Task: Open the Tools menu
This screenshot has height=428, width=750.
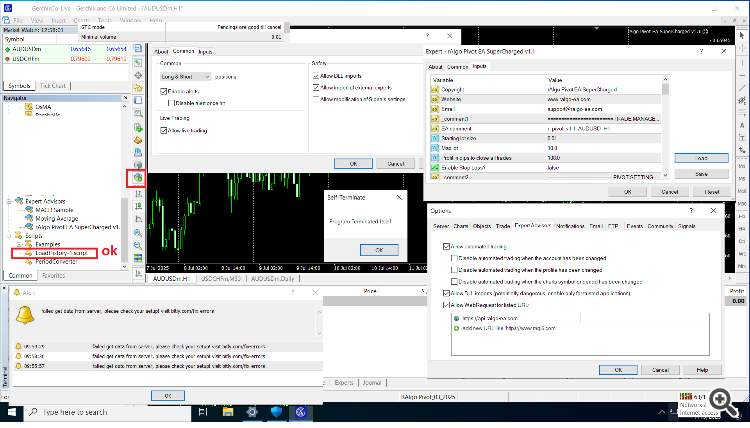Action: [x=104, y=21]
